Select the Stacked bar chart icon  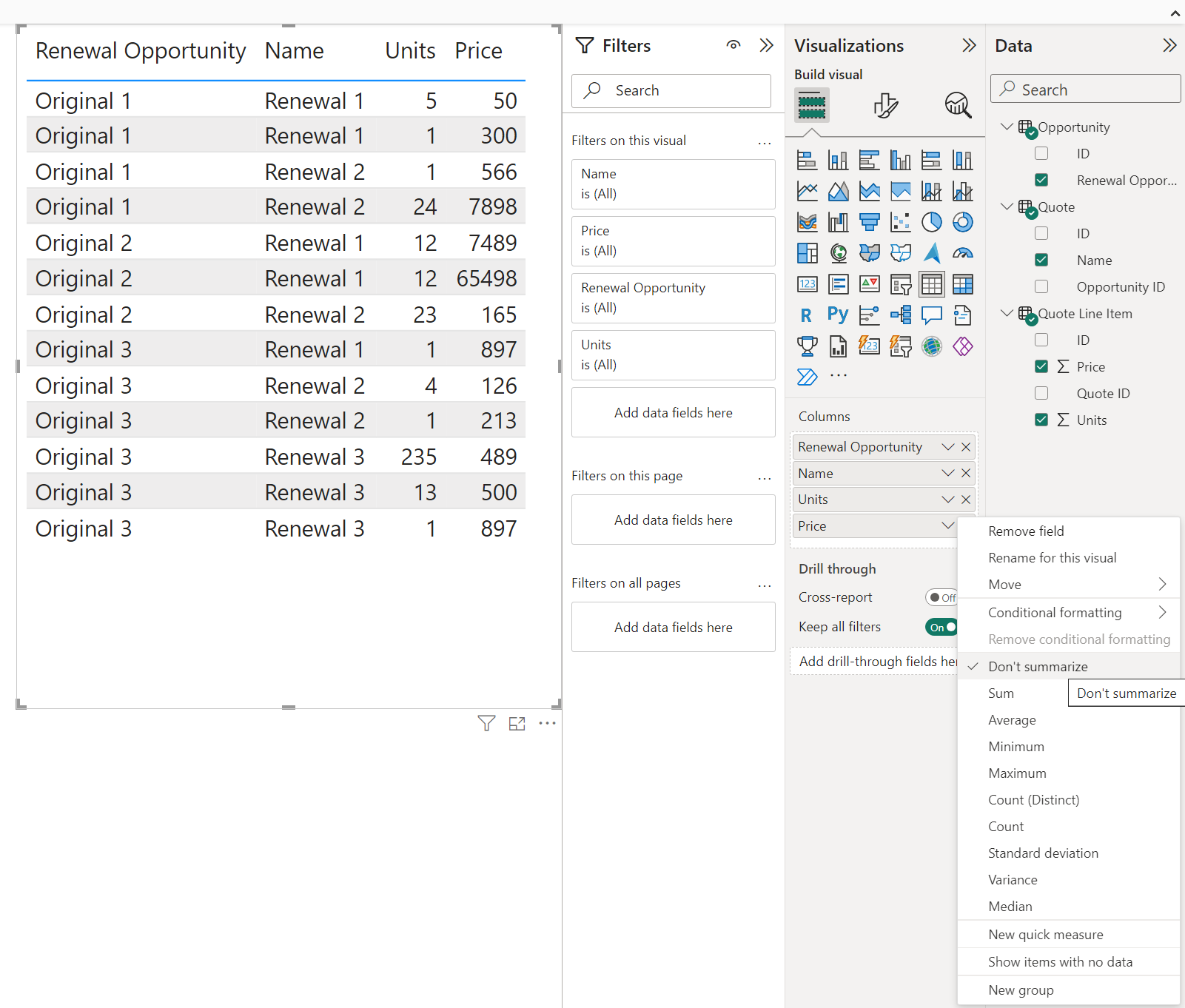tap(807, 160)
